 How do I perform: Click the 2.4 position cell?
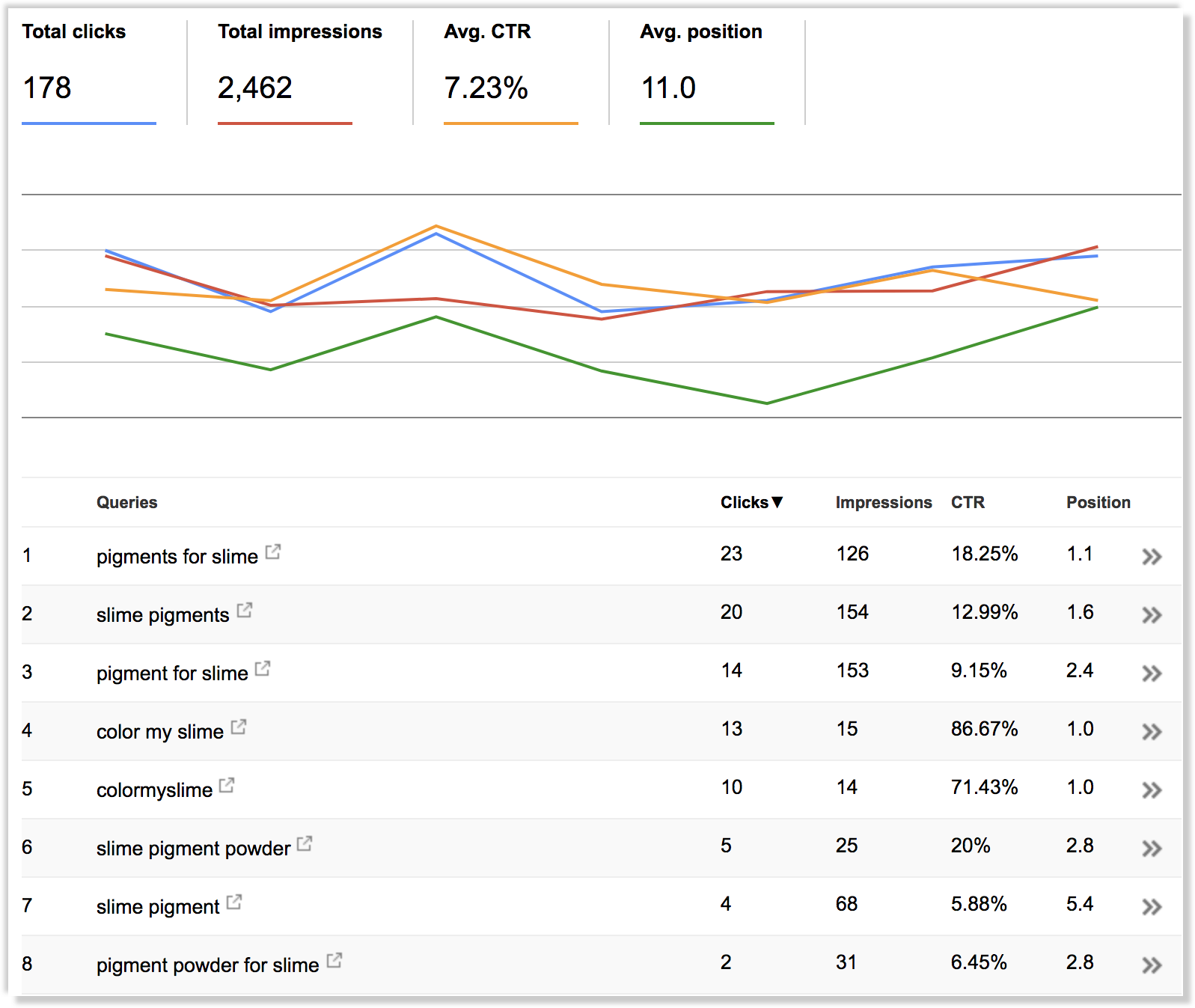click(x=1080, y=671)
